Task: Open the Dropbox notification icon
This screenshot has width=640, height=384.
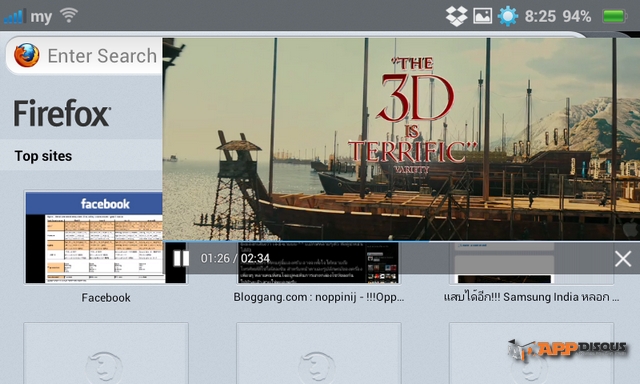Action: [x=456, y=16]
